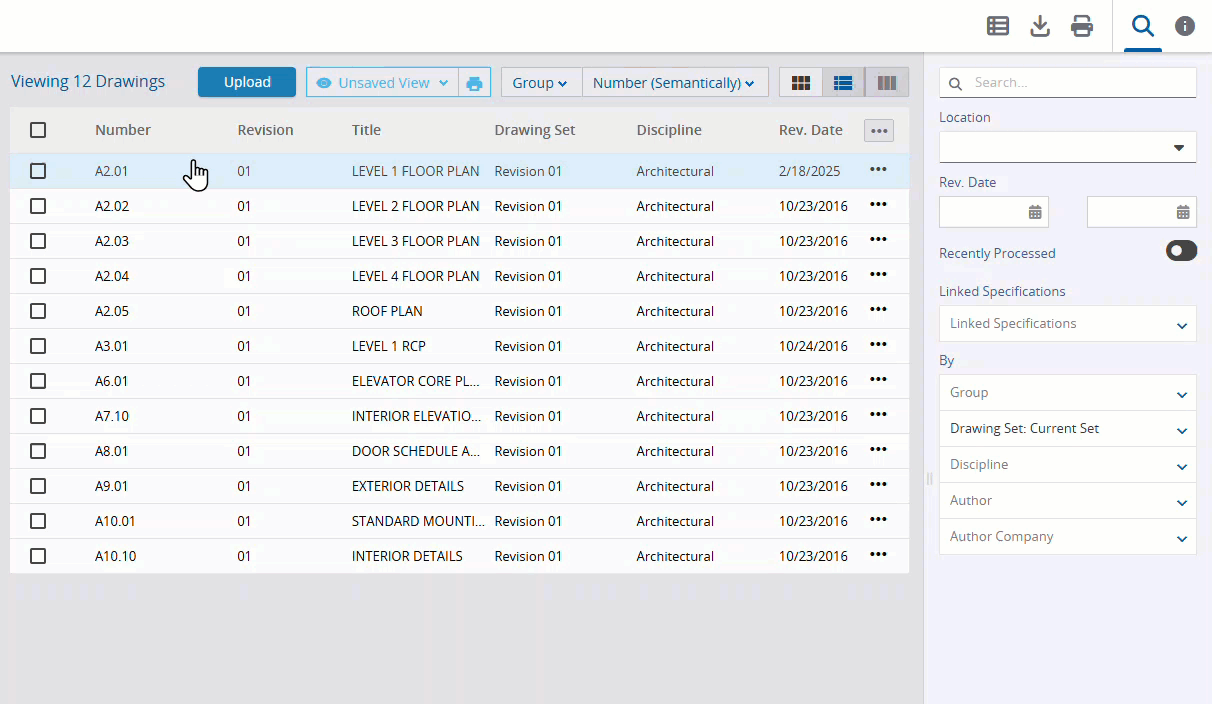Image resolution: width=1212 pixels, height=704 pixels.
Task: Open the Number (Semantically) sort dropdown
Action: point(674,83)
